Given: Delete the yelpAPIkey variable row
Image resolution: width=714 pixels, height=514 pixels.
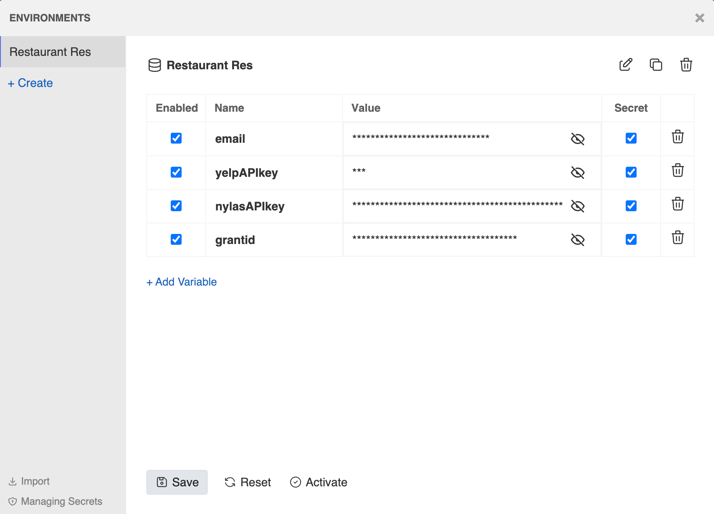Looking at the screenshot, I should coord(678,170).
